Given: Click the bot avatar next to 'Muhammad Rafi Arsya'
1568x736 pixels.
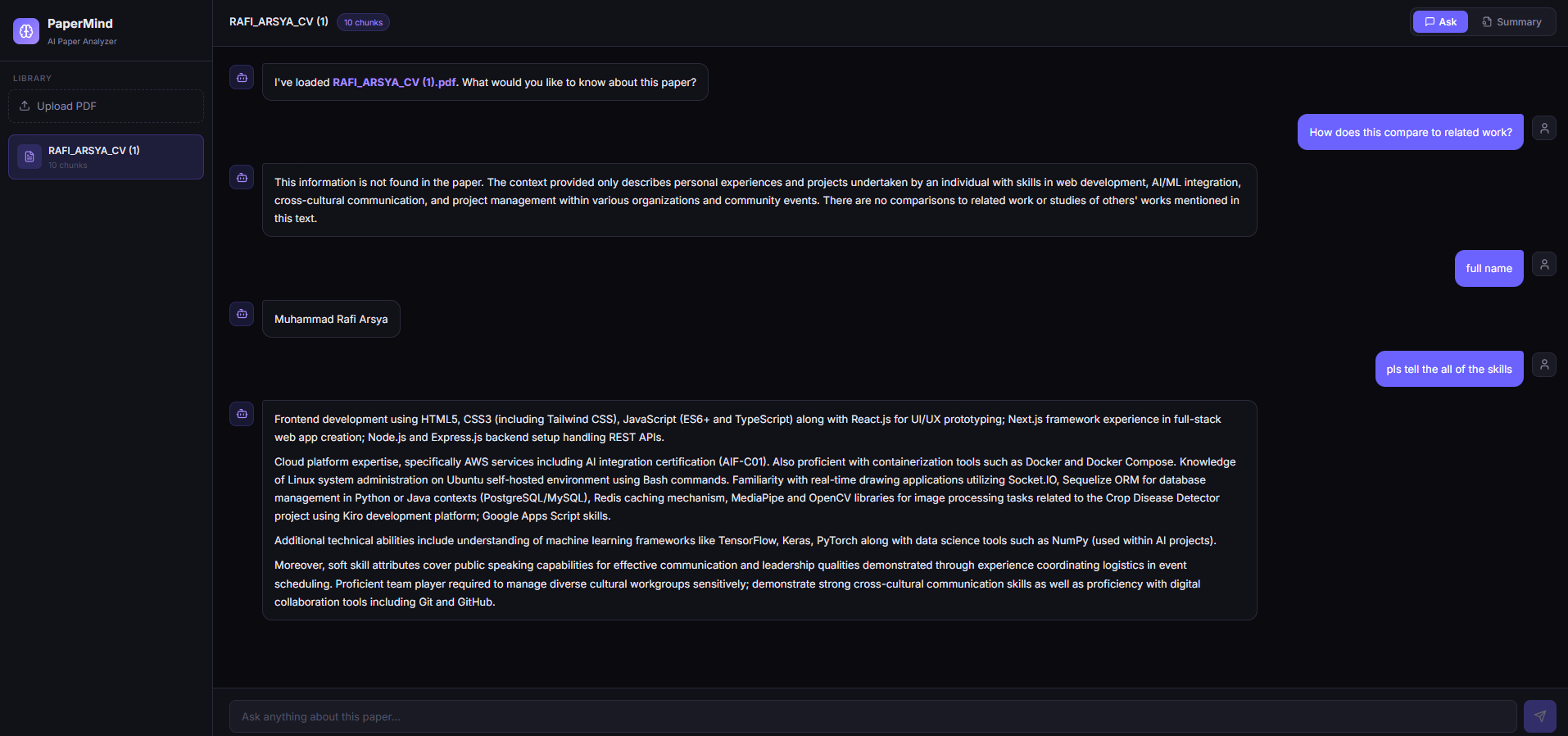Looking at the screenshot, I should tap(242, 313).
